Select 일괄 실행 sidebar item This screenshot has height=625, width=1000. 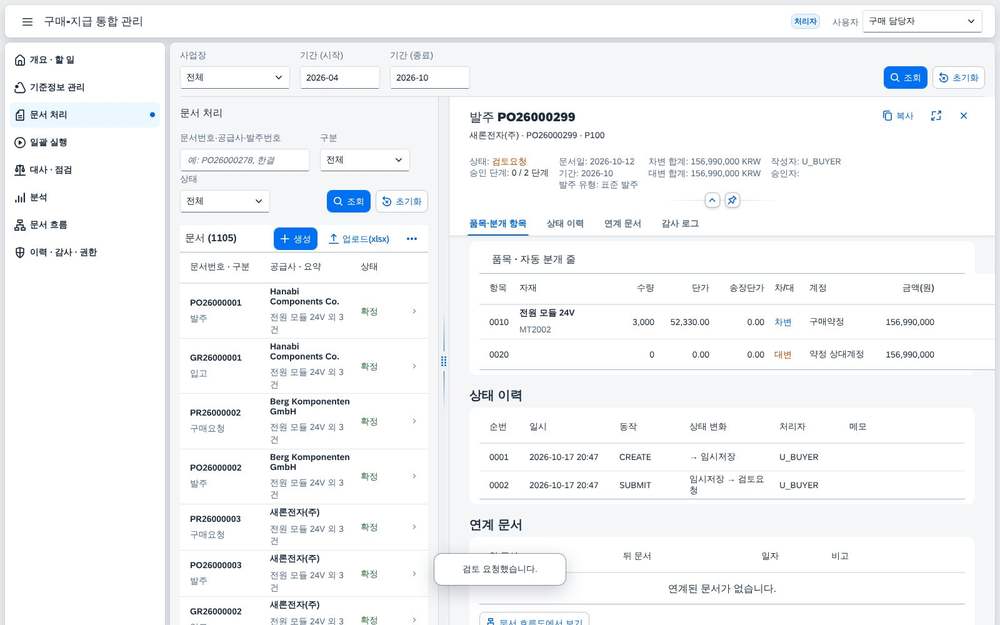click(85, 142)
